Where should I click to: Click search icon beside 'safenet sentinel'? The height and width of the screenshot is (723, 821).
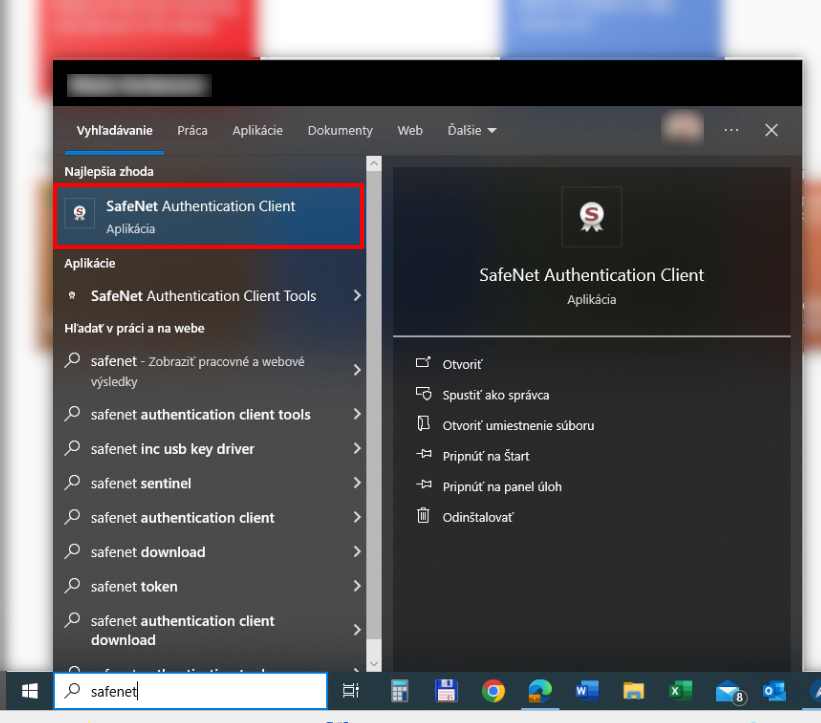click(72, 482)
